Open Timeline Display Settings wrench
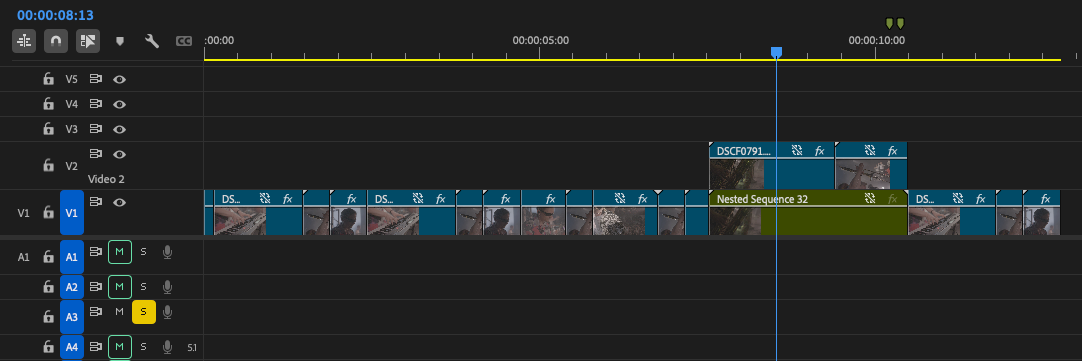The image size is (1082, 361). [152, 41]
